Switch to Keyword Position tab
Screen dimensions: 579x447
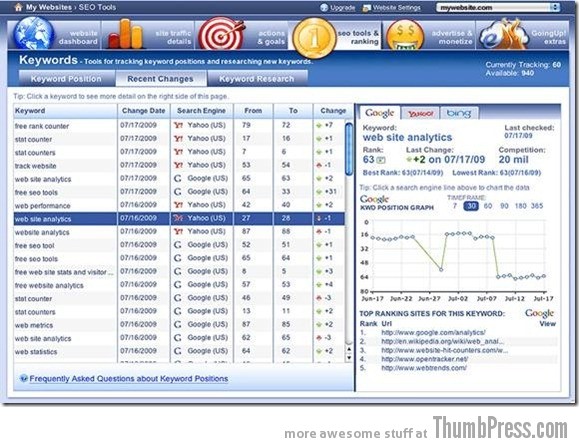[x=66, y=79]
